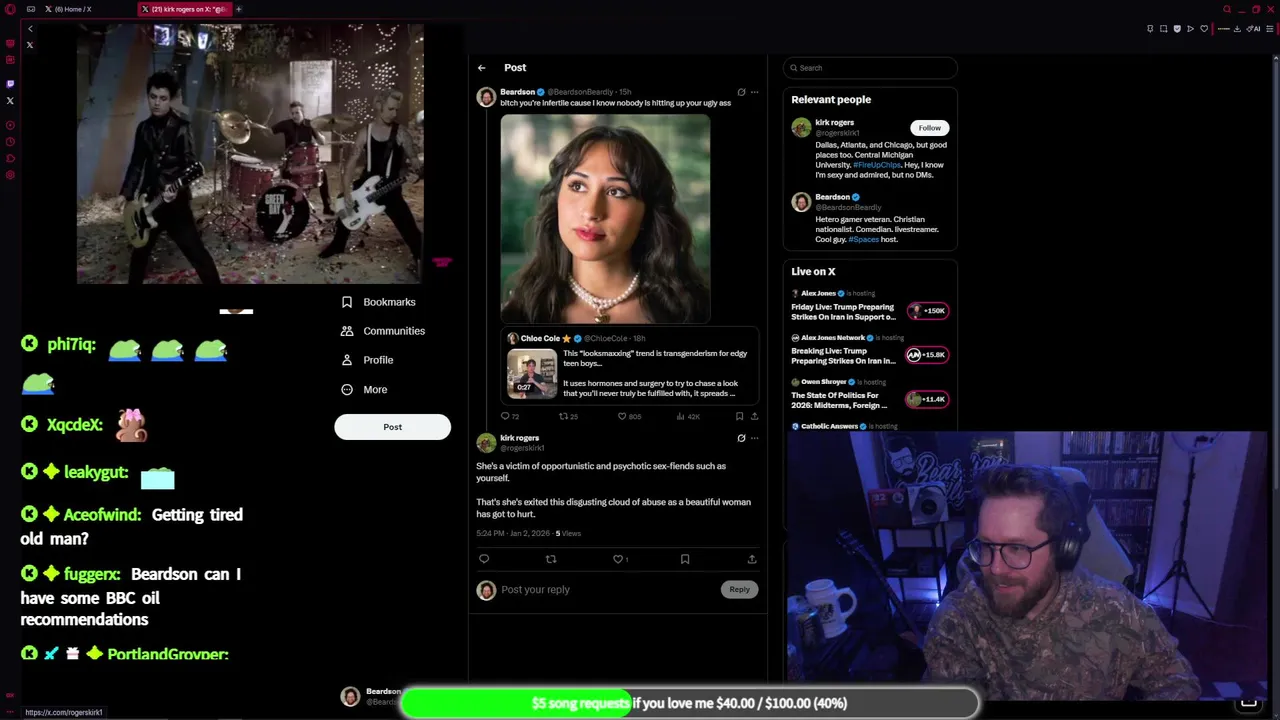This screenshot has height=720, width=1280.
Task: Click browser player arrow icon
Action: 1190,29
